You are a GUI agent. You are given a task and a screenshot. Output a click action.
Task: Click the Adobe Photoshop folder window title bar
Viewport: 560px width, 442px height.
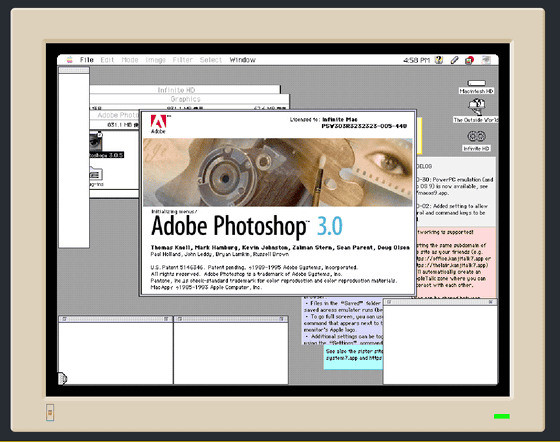tap(114, 115)
